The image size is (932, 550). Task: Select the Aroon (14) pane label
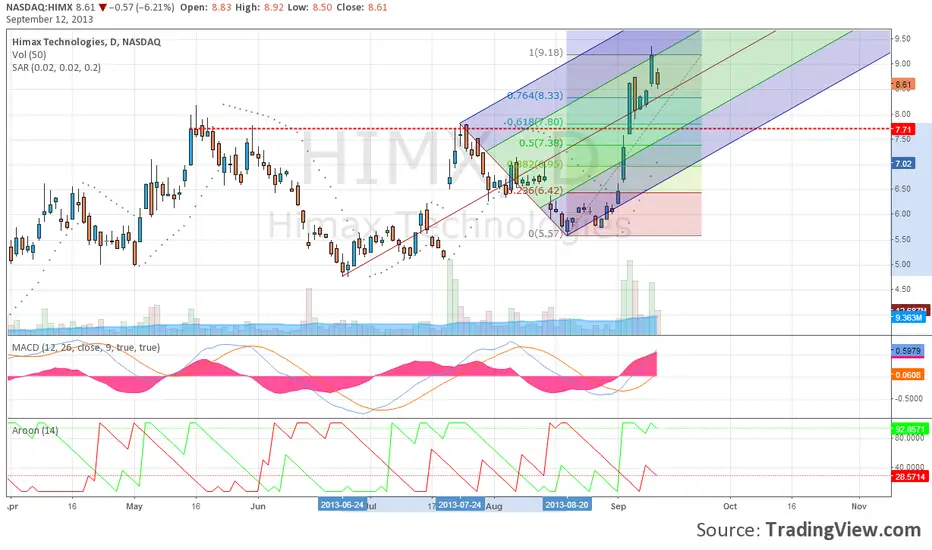pos(35,430)
